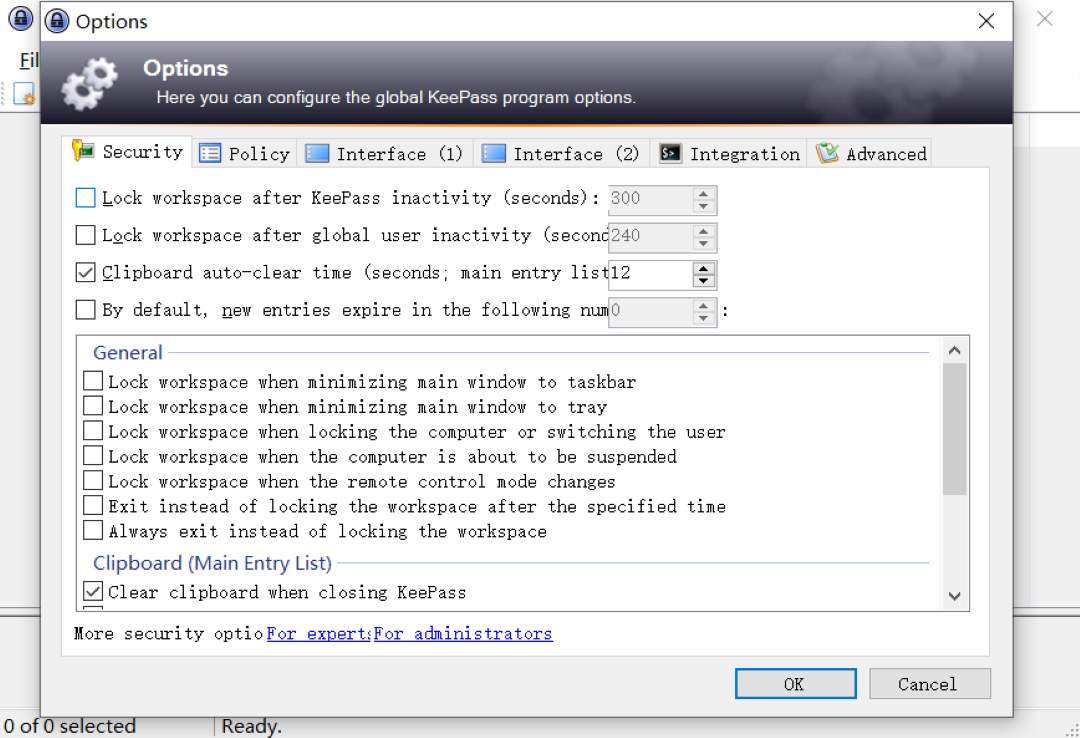Click the Interface (1) tab window icon

pyautogui.click(x=317, y=152)
